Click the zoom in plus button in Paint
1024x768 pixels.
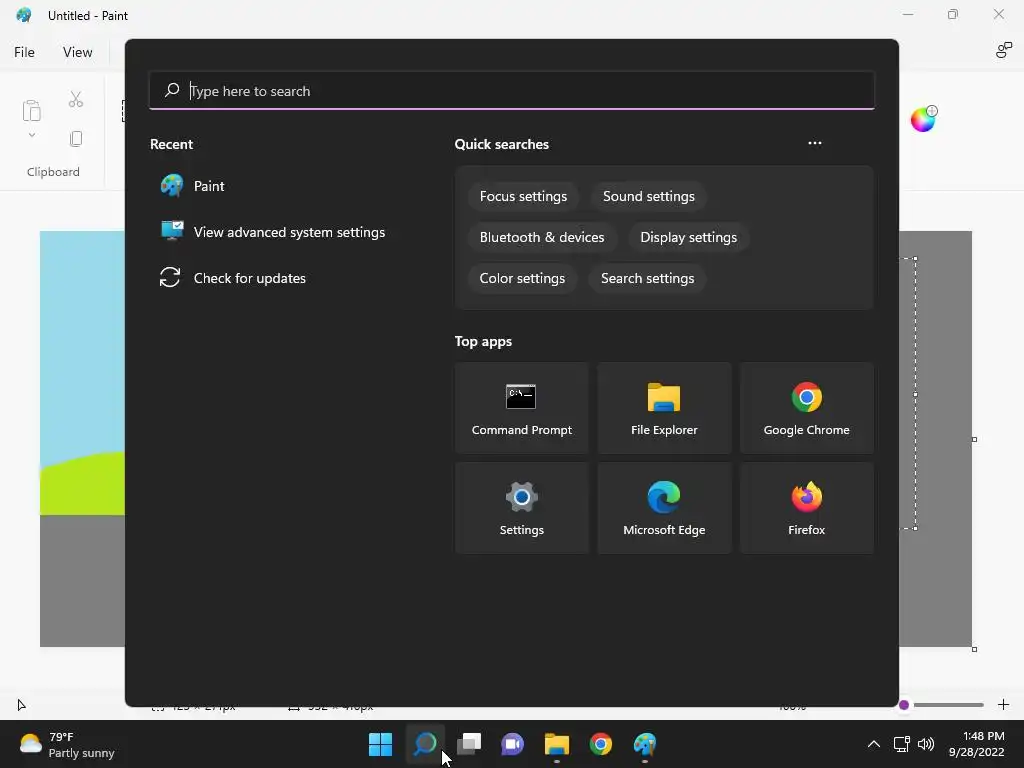(x=1003, y=705)
